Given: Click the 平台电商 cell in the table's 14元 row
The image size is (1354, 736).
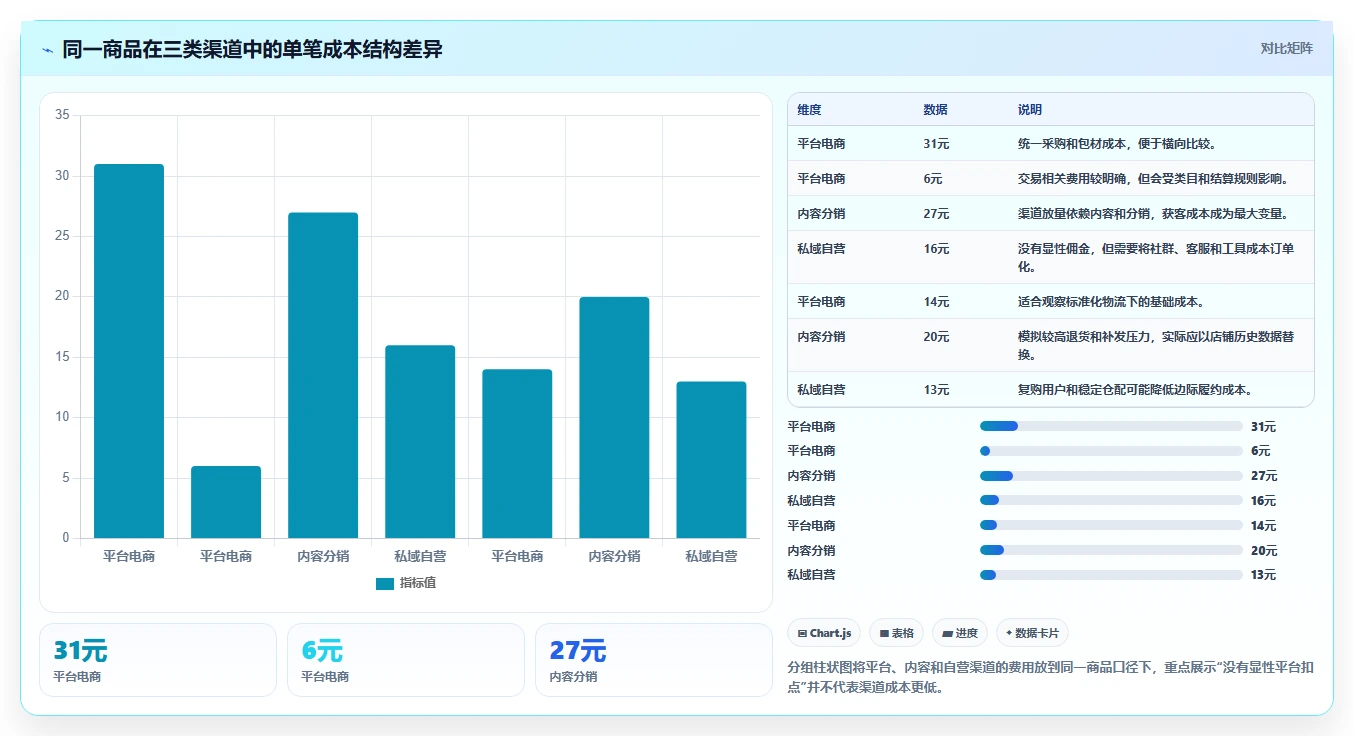Looking at the screenshot, I should (821, 302).
